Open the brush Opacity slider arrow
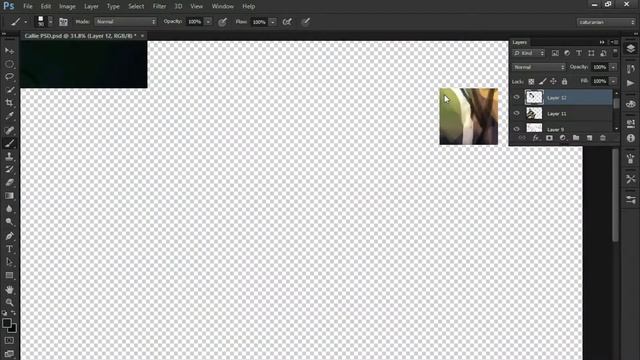Screen dimensions: 640x360 pyautogui.click(x=208, y=22)
